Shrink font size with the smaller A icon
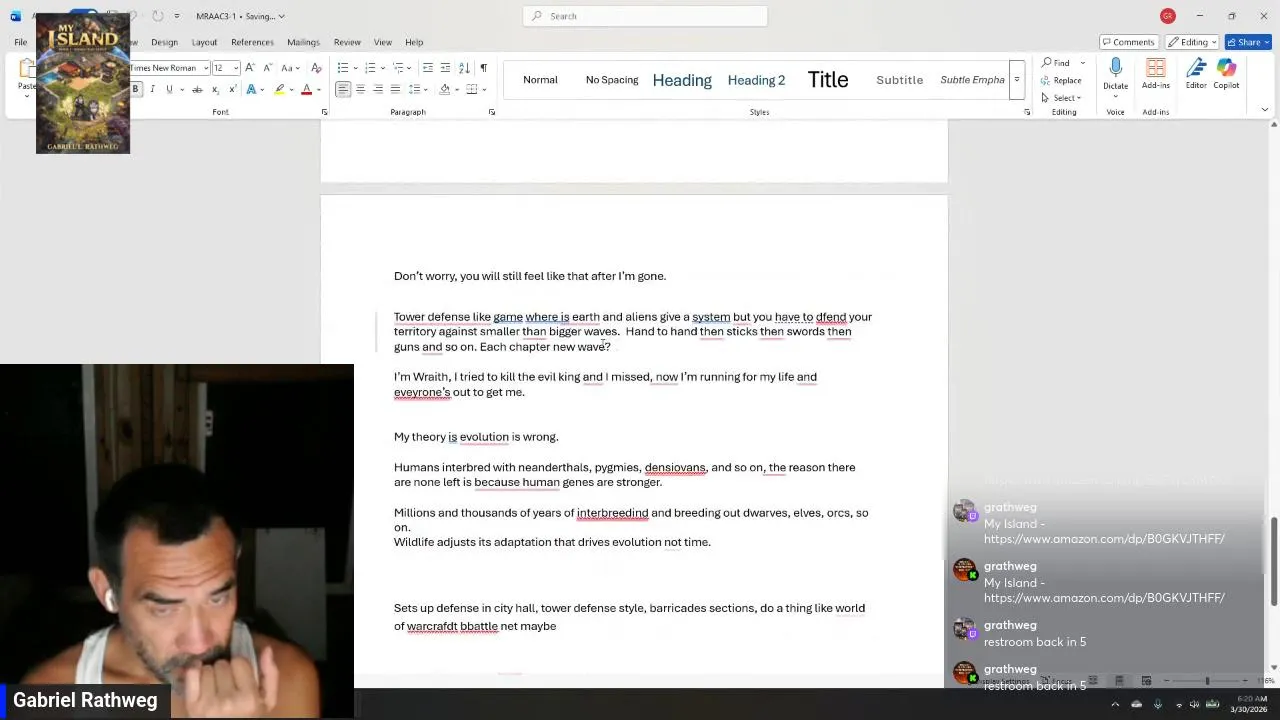Screen dimensions: 1280x720 coord(268,68)
